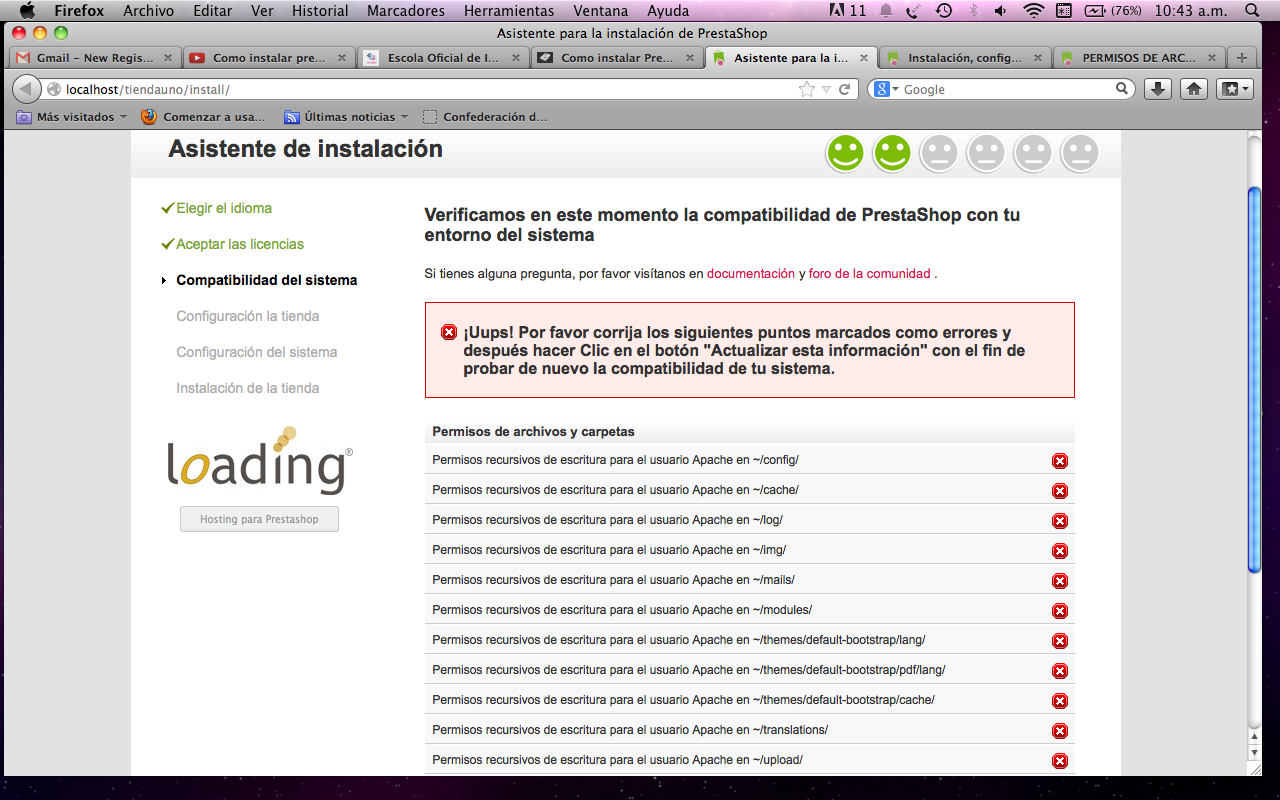
Task: Click the error icon for ~/cache/ row
Action: (1060, 491)
